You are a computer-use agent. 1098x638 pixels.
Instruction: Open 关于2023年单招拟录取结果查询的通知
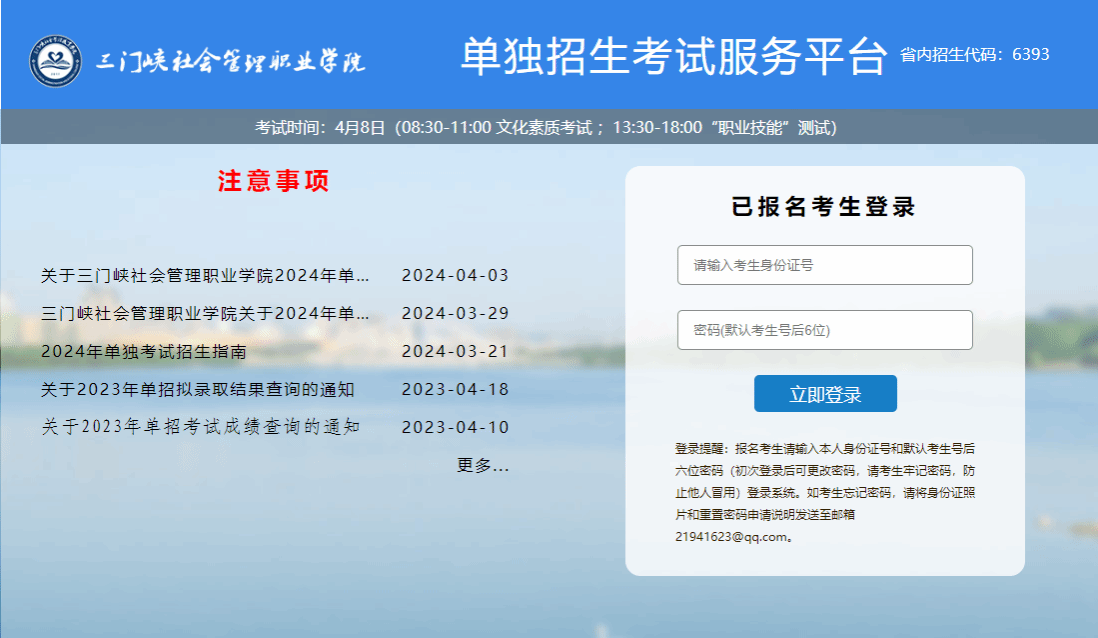198,390
